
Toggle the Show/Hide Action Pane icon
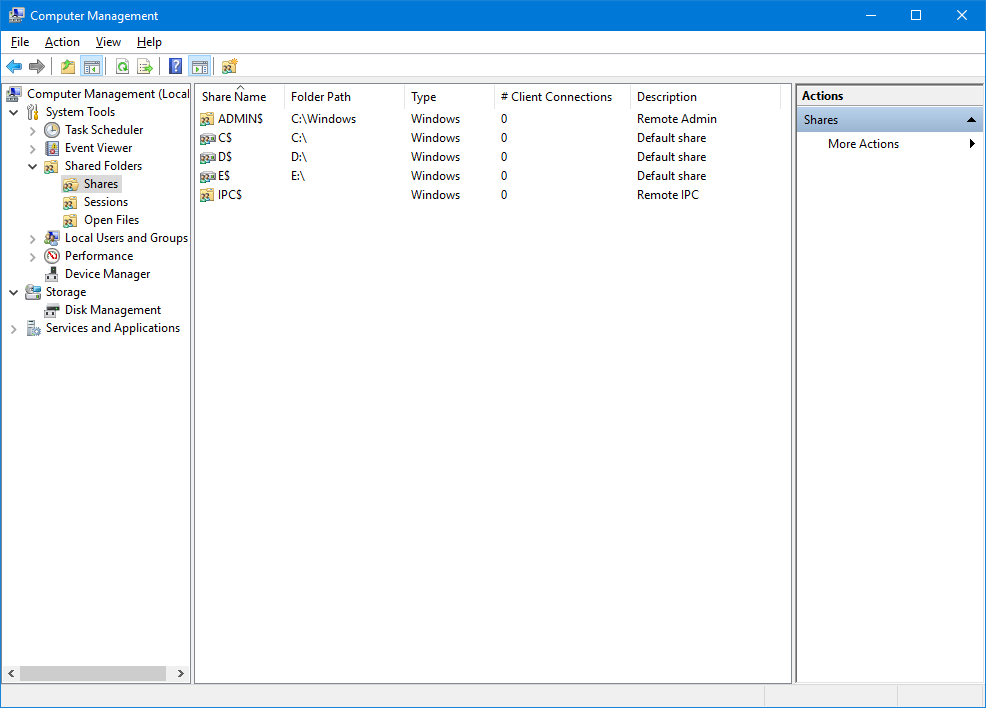200,66
